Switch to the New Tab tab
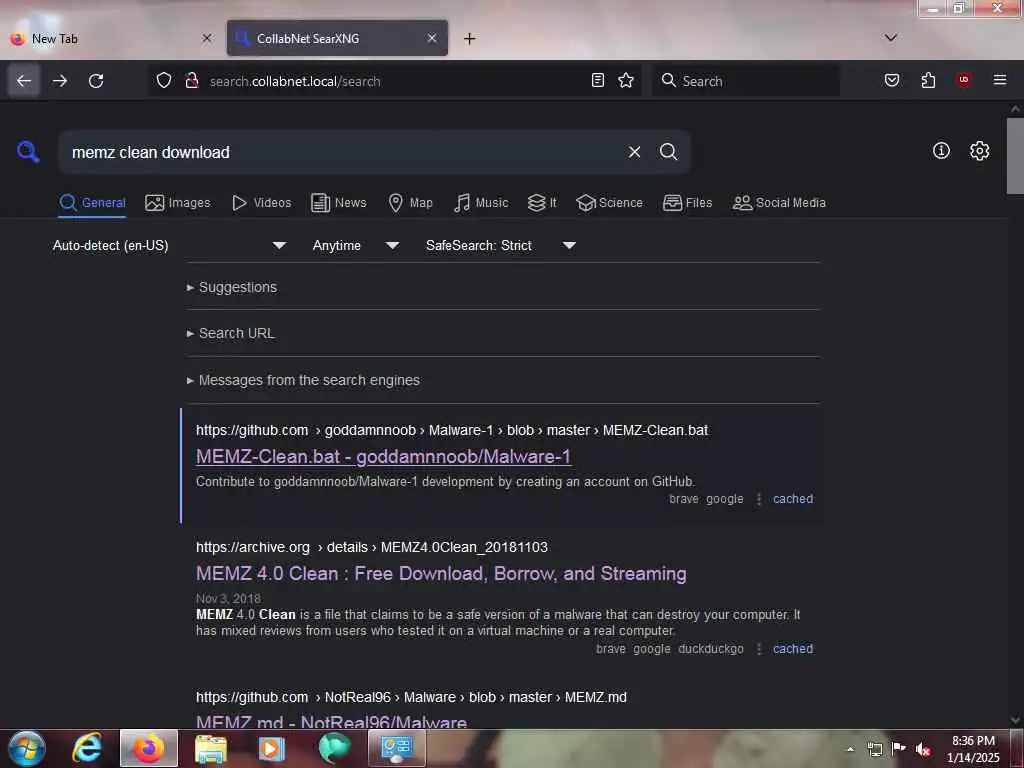 tap(107, 39)
